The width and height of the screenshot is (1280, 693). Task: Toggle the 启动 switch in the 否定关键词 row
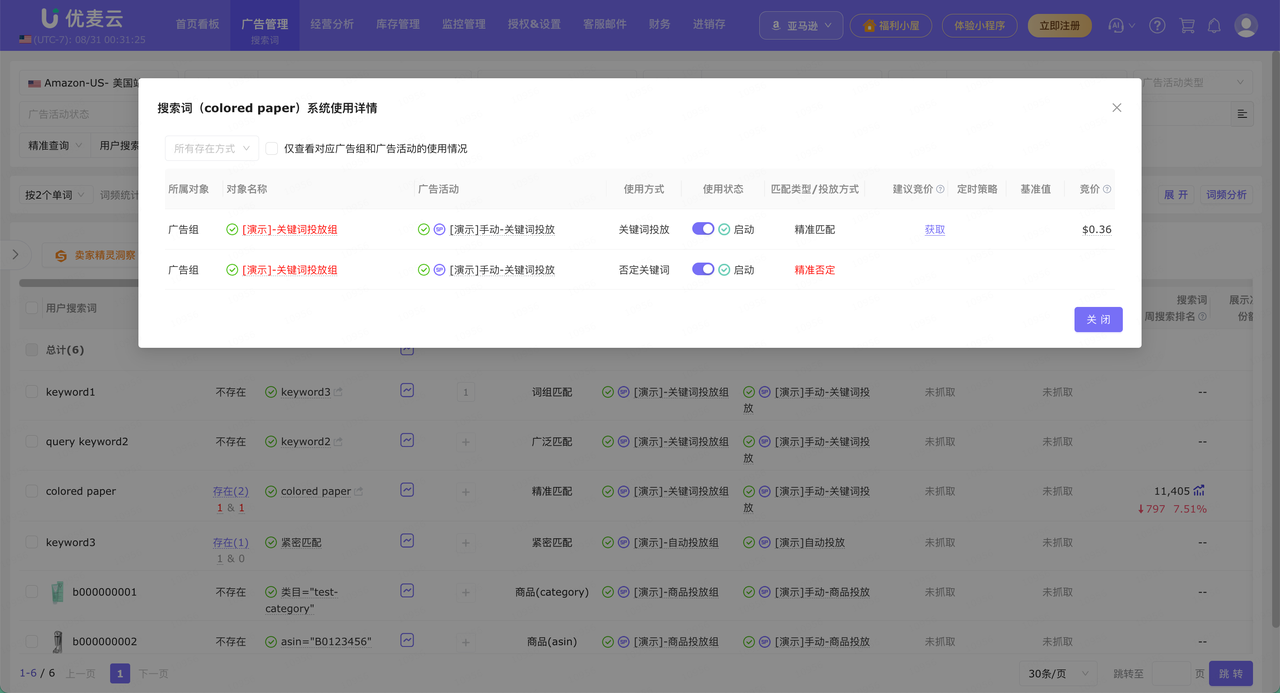coord(703,269)
